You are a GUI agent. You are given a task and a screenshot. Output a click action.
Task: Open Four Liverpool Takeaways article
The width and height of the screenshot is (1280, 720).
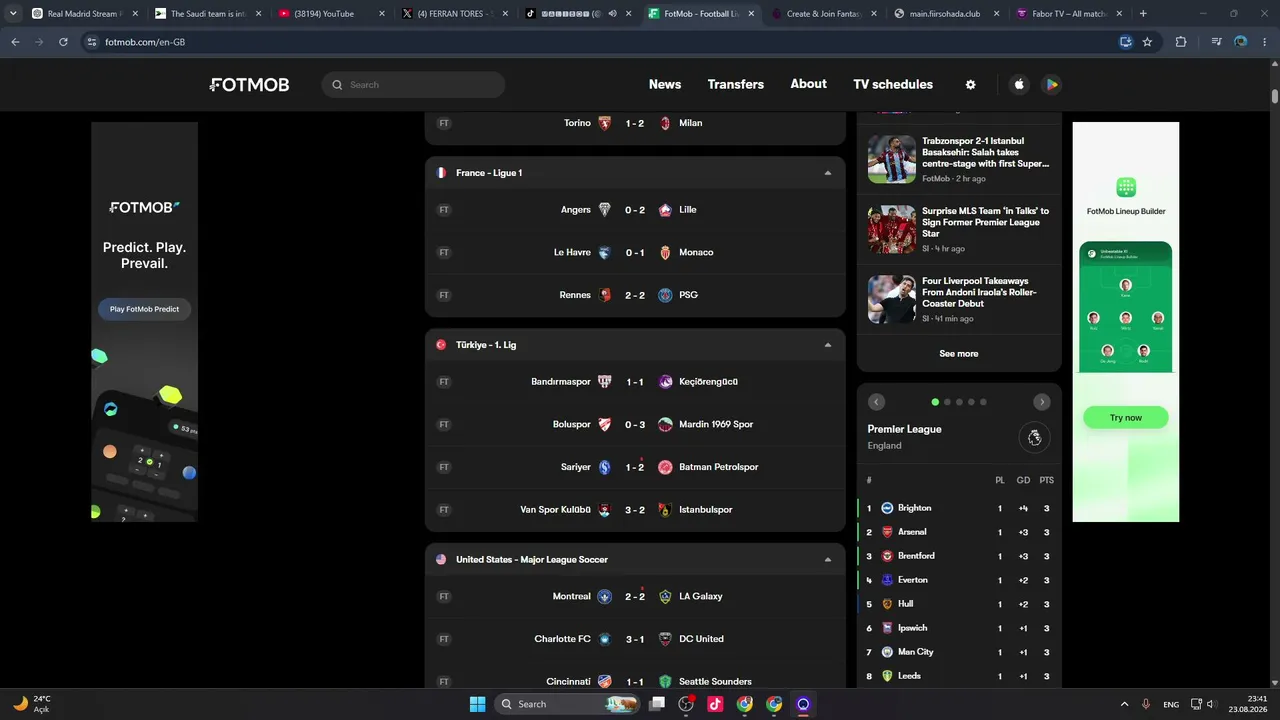[x=958, y=299]
